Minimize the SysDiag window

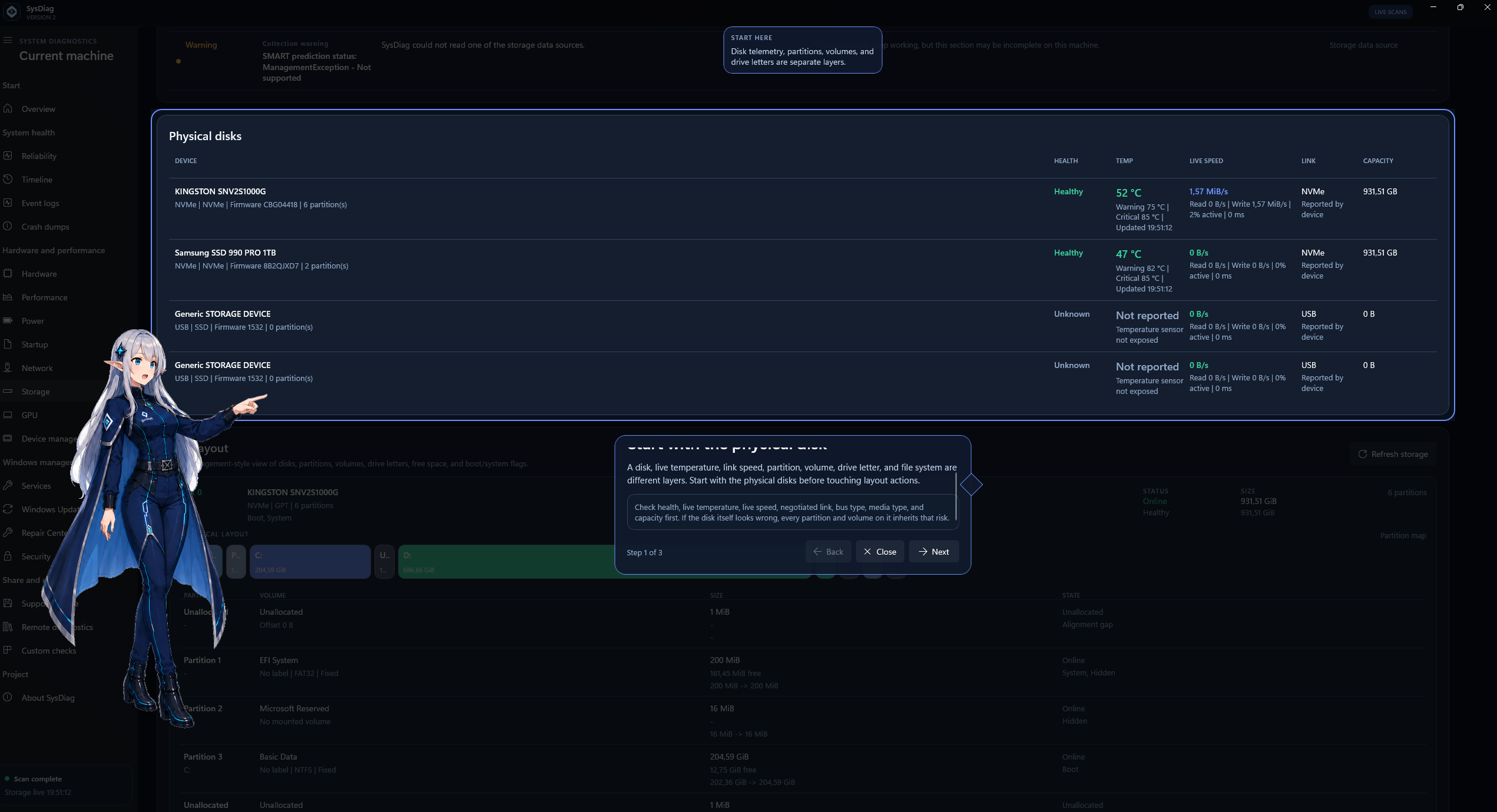[x=1433, y=7]
